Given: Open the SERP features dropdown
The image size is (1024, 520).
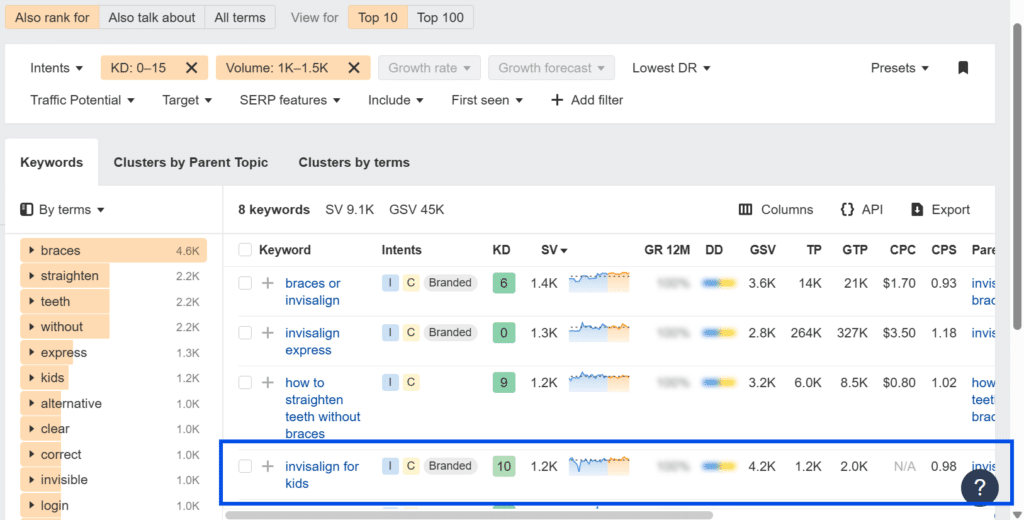Looking at the screenshot, I should [290, 100].
